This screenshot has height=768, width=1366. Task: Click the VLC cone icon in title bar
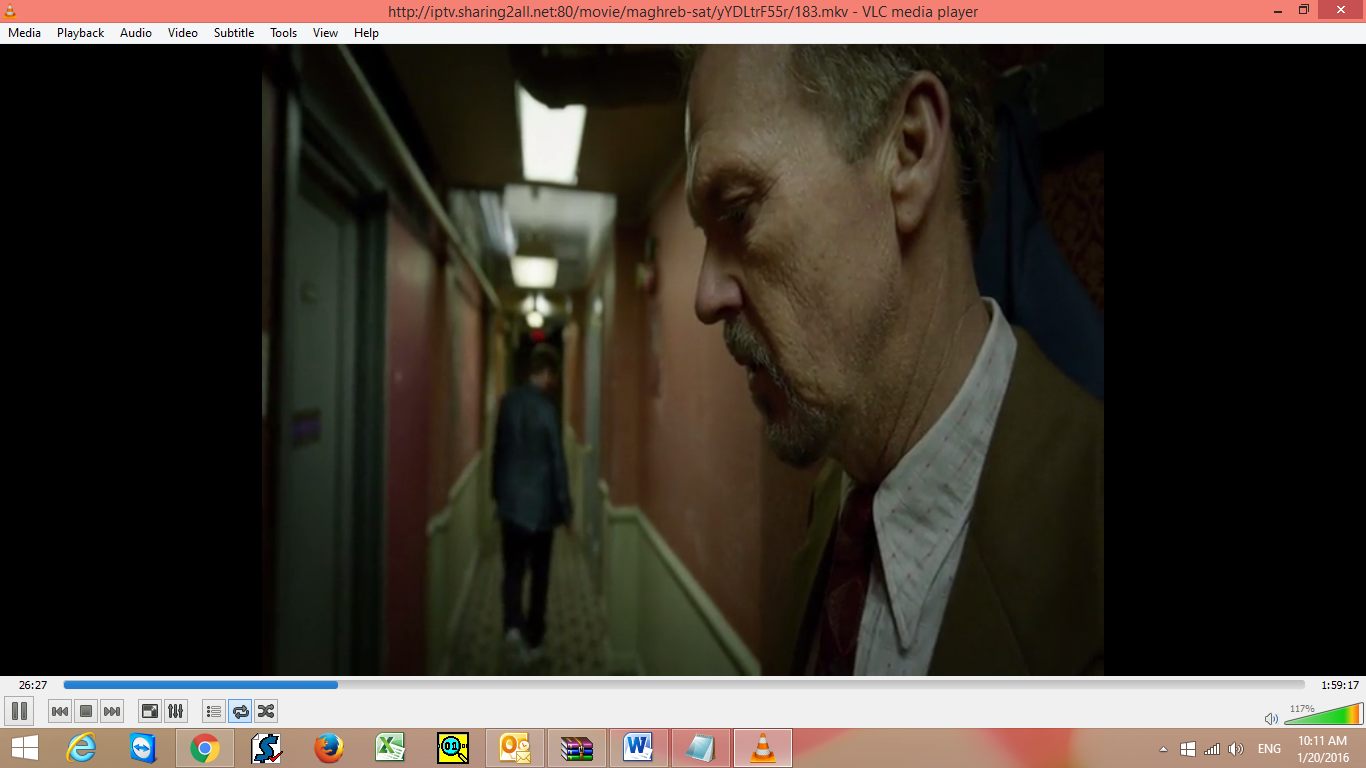tap(11, 11)
